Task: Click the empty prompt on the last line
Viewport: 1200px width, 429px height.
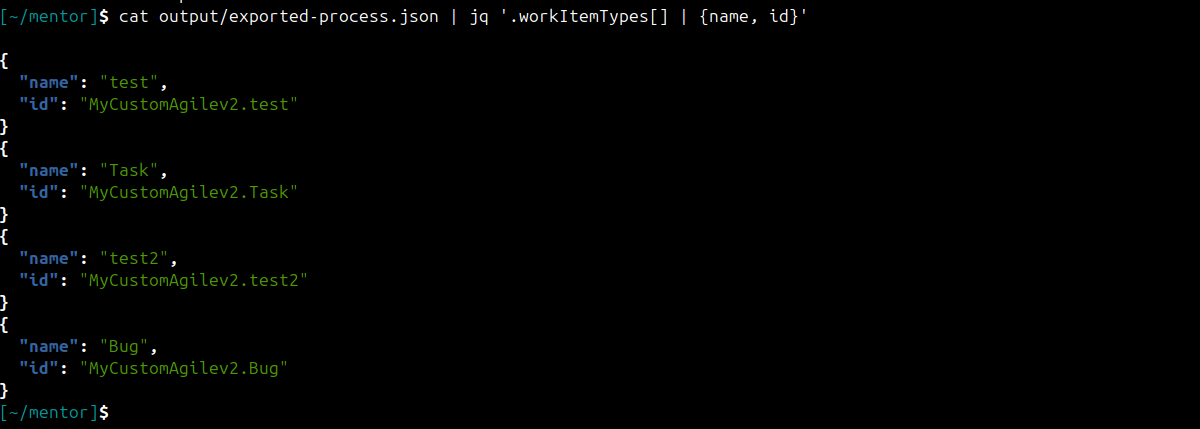Action: (55, 412)
